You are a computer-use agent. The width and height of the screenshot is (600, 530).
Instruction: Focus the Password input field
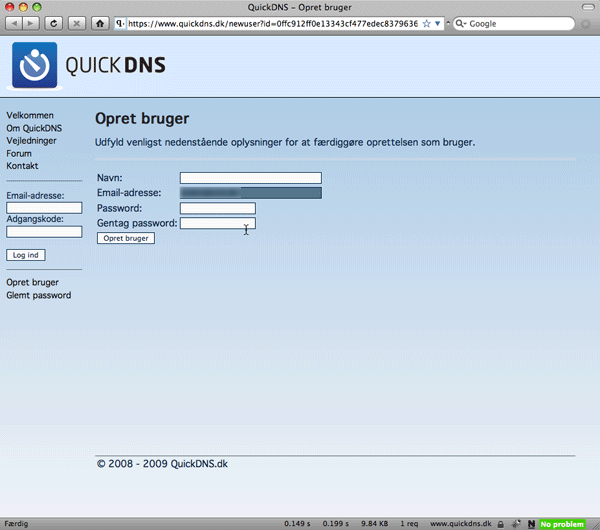[x=218, y=208]
